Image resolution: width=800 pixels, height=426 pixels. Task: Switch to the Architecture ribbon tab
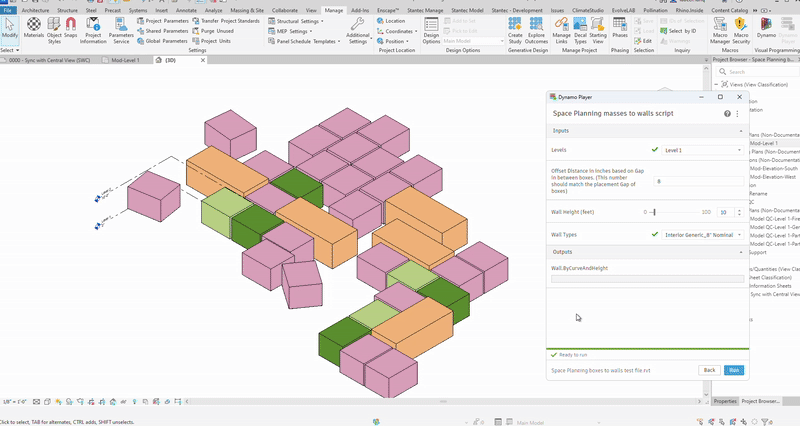[35, 9]
